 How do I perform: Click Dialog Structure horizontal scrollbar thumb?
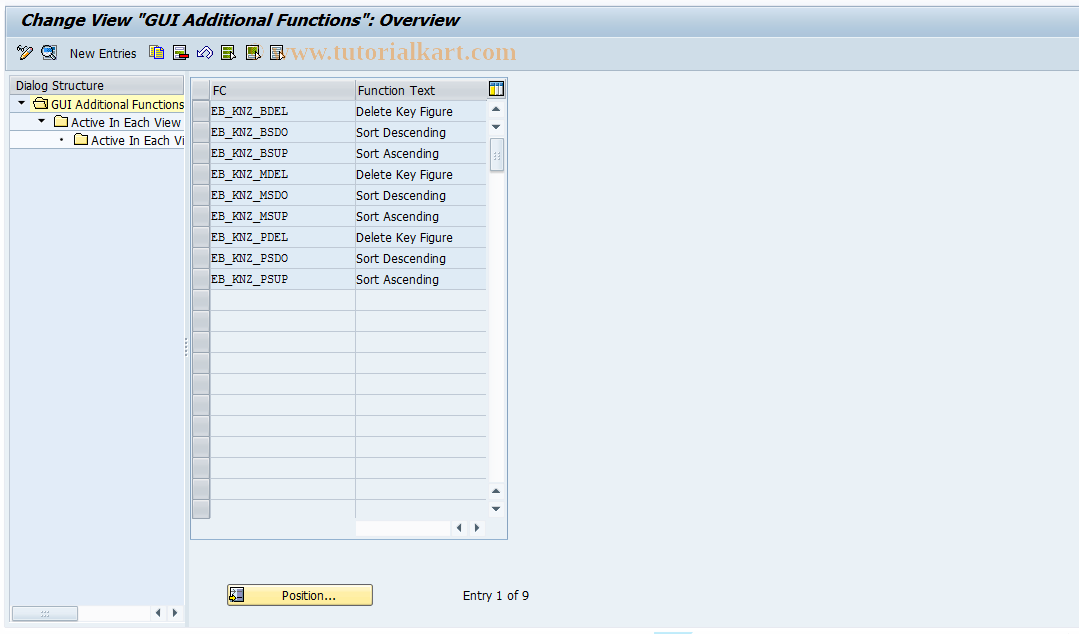tap(45, 613)
